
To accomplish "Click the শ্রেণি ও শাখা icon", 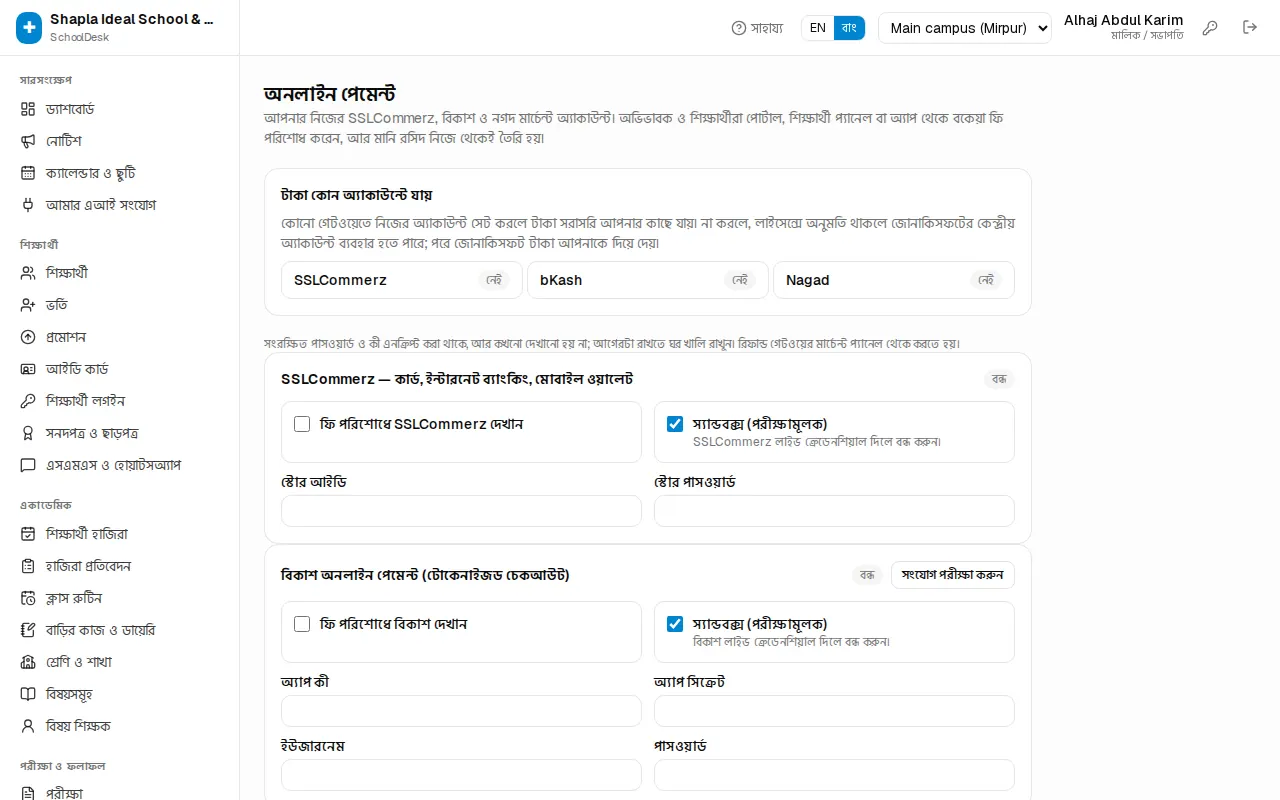I will pyautogui.click(x=28, y=662).
